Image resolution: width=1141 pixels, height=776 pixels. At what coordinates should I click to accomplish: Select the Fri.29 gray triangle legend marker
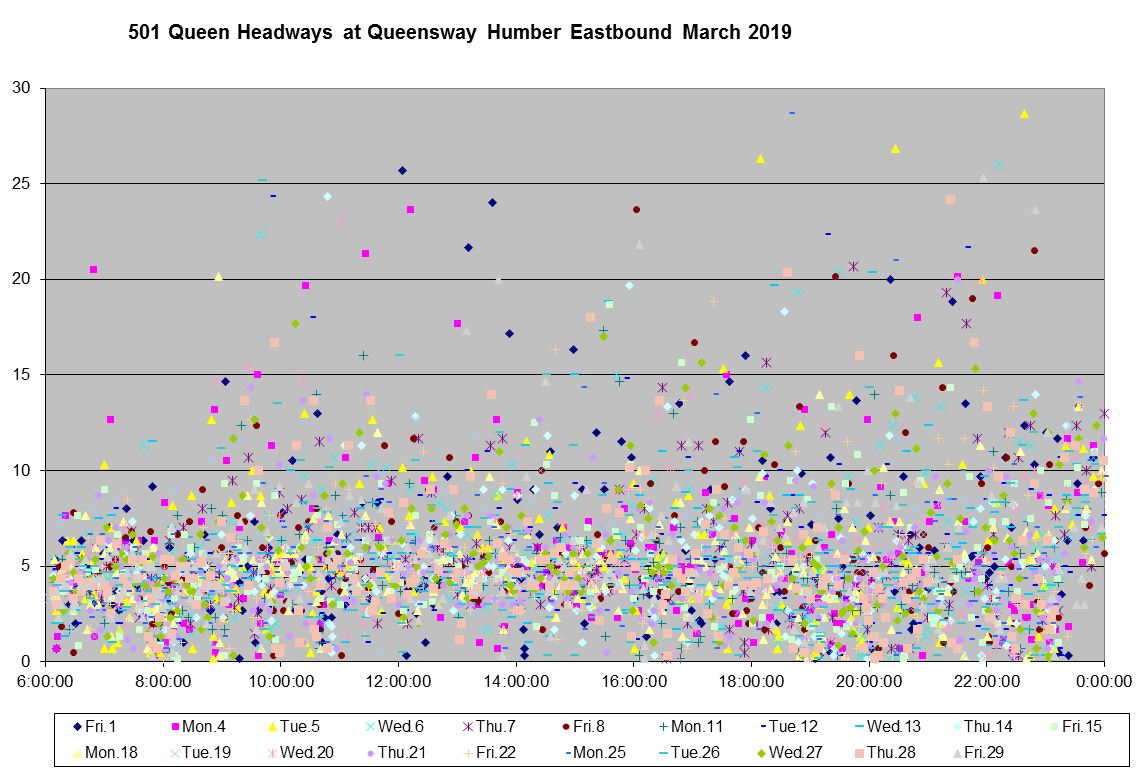(x=957, y=752)
